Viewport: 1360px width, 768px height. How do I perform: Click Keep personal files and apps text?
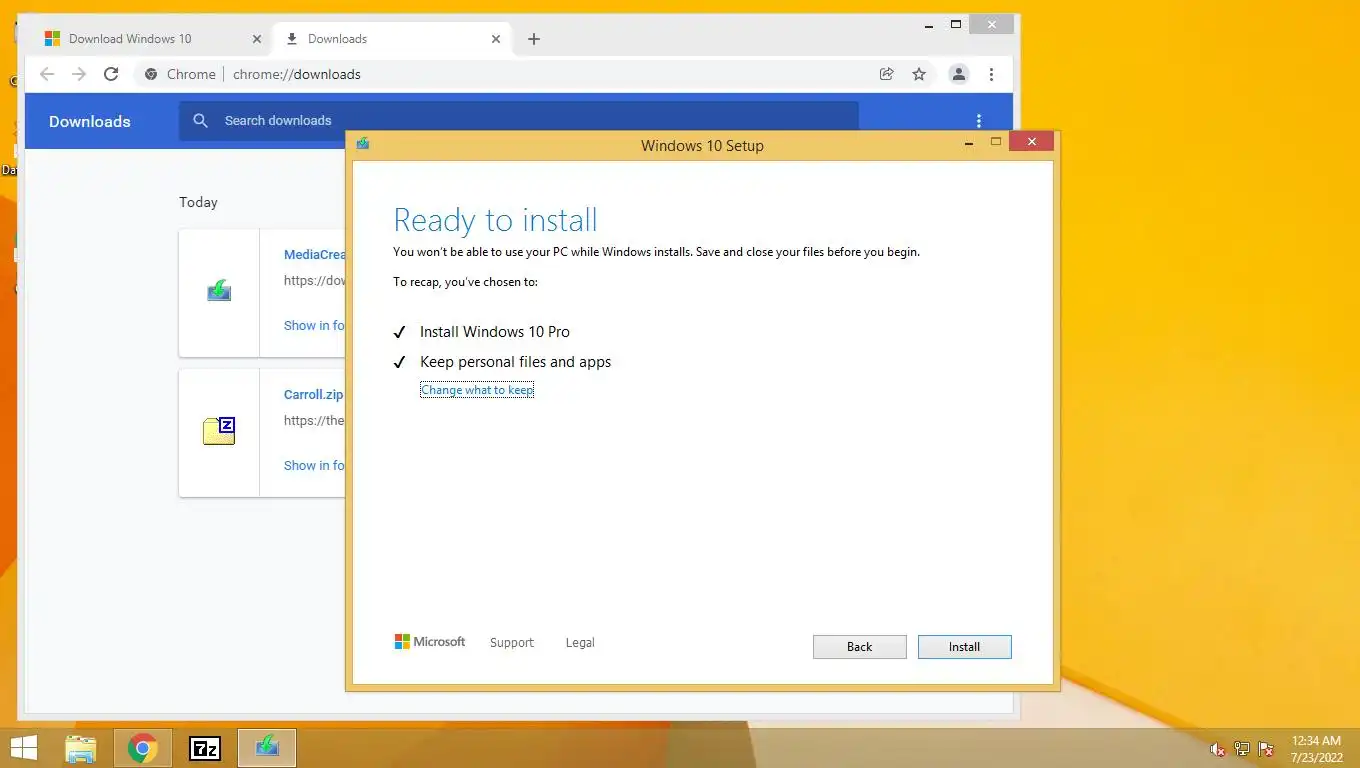(x=515, y=362)
